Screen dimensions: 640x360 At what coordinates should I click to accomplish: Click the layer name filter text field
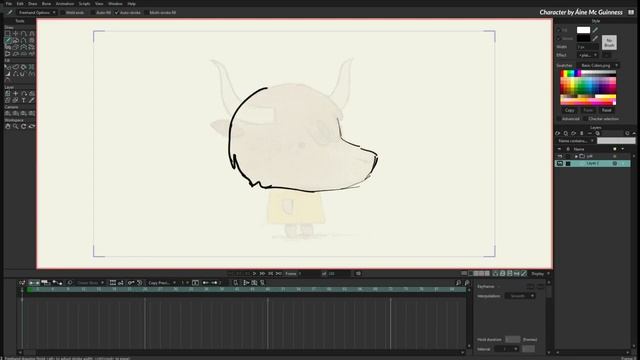tap(616, 141)
